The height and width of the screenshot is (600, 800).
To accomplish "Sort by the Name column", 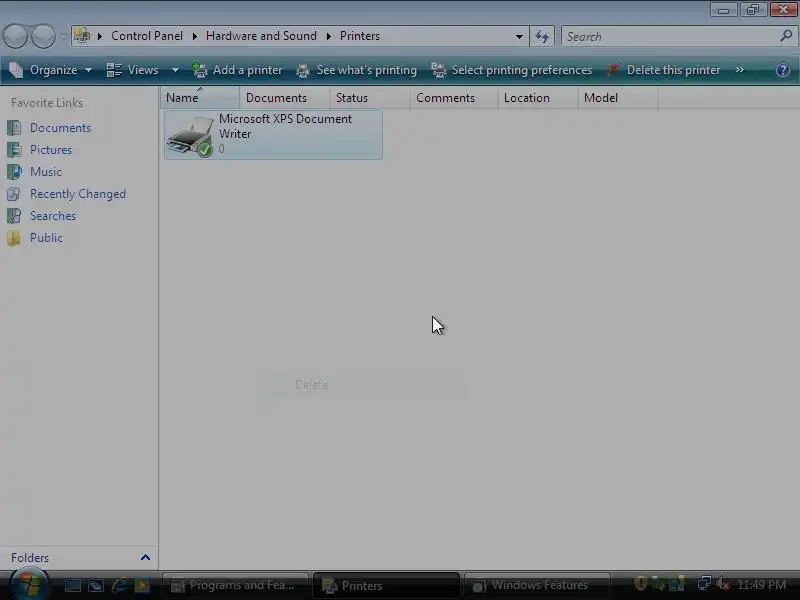I will (x=199, y=98).
